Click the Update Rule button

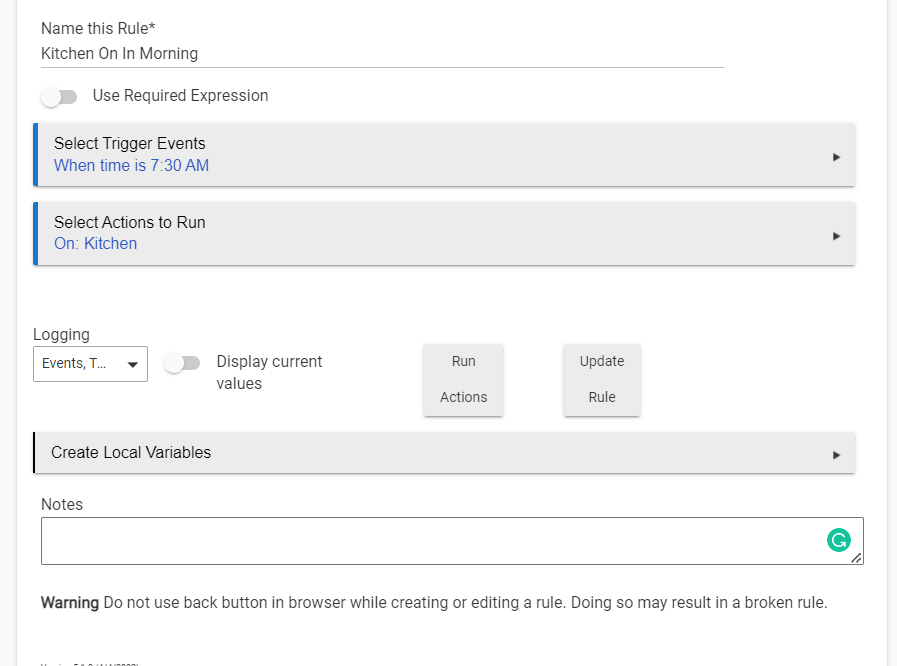coord(602,379)
